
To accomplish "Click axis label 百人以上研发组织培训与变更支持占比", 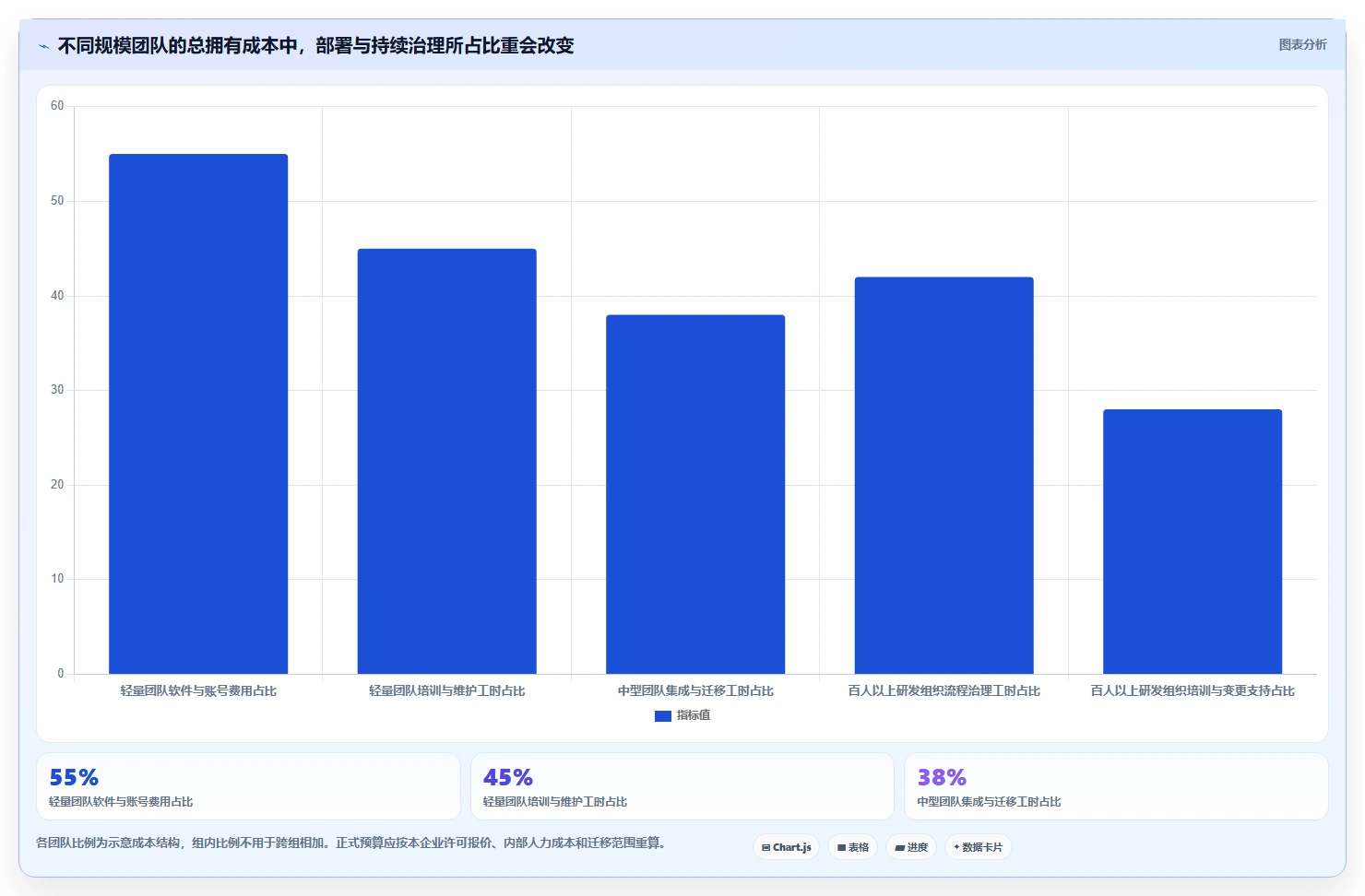I will pos(1193,690).
